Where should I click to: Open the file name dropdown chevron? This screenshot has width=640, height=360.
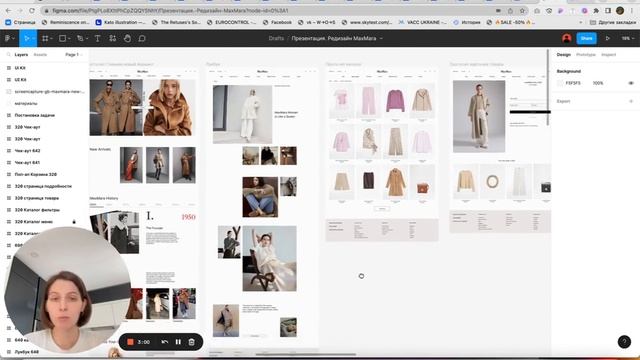pyautogui.click(x=381, y=38)
